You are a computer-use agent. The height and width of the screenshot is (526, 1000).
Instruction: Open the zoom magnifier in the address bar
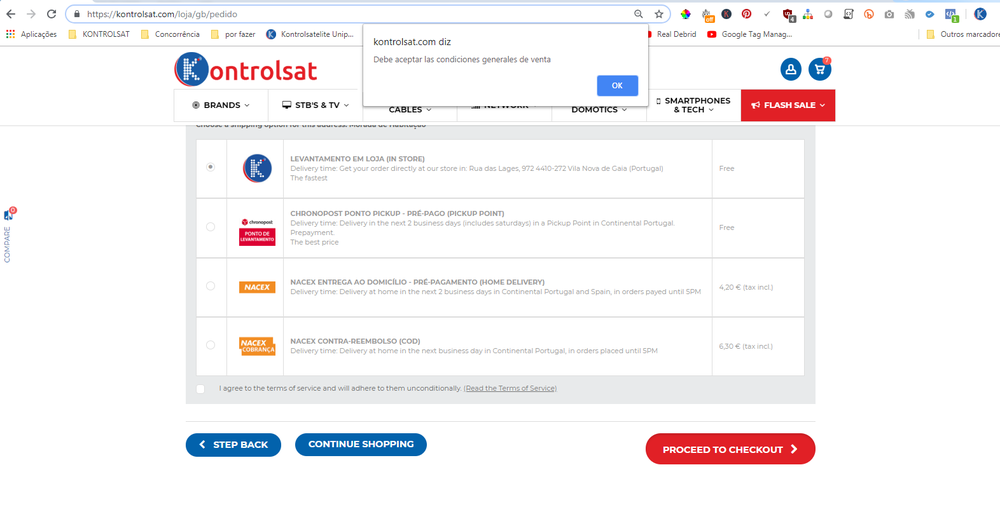pyautogui.click(x=638, y=14)
